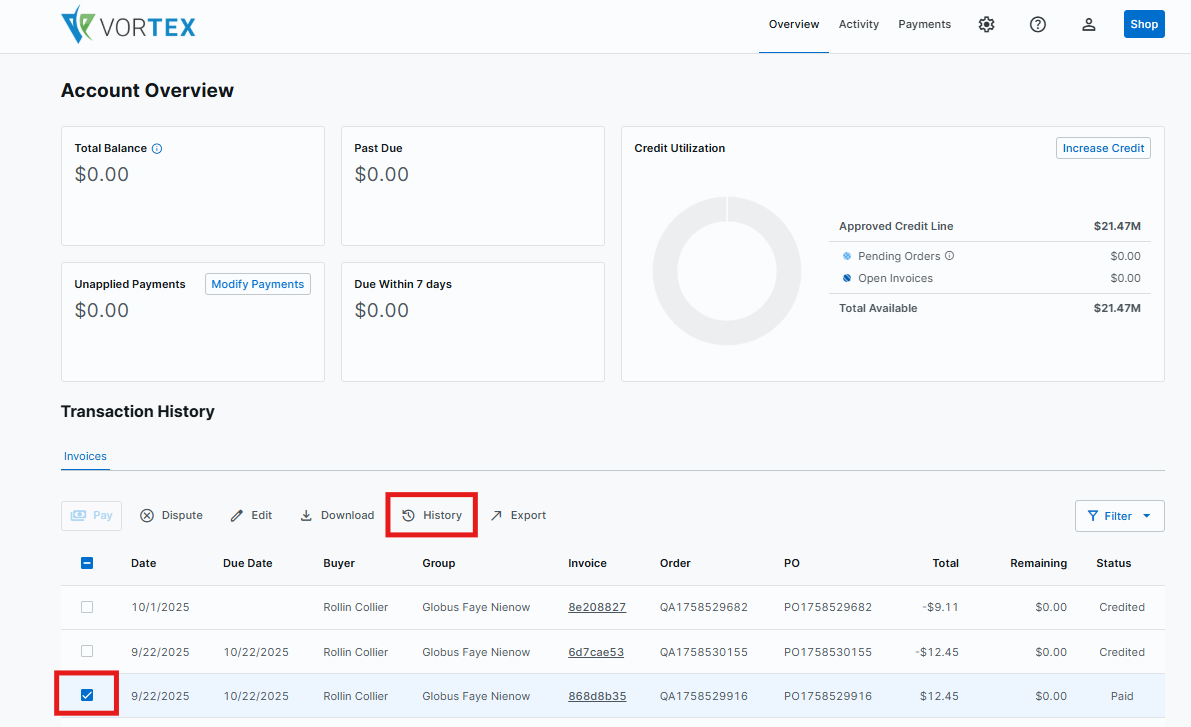The height and width of the screenshot is (727, 1191).
Task: Select the Invoices tab
Action: (85, 456)
